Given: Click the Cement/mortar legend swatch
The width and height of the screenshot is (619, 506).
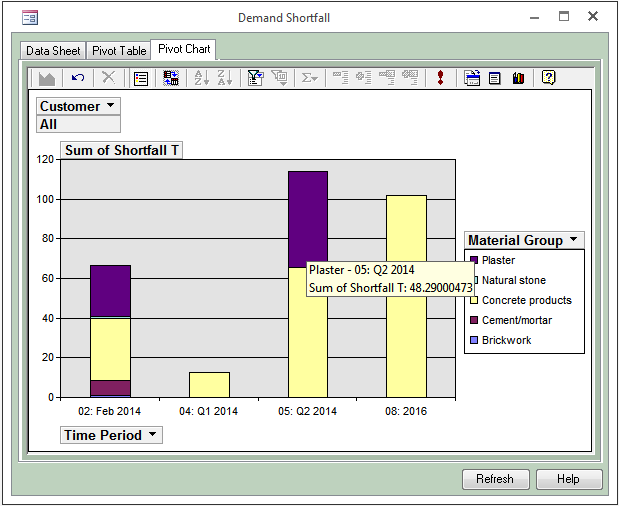Looking at the screenshot, I should pyautogui.click(x=474, y=320).
